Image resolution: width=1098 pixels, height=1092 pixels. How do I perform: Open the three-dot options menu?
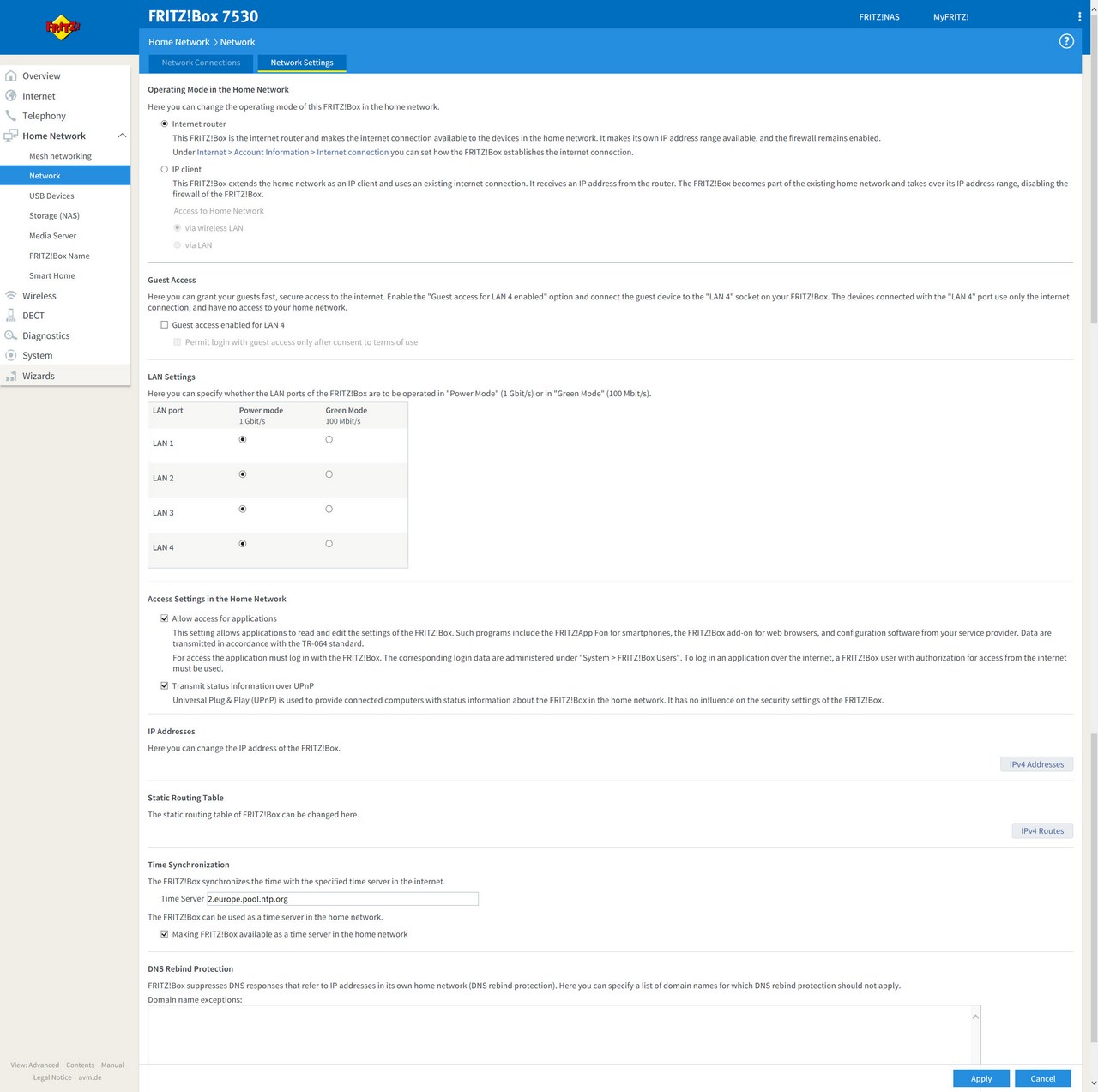1079,16
